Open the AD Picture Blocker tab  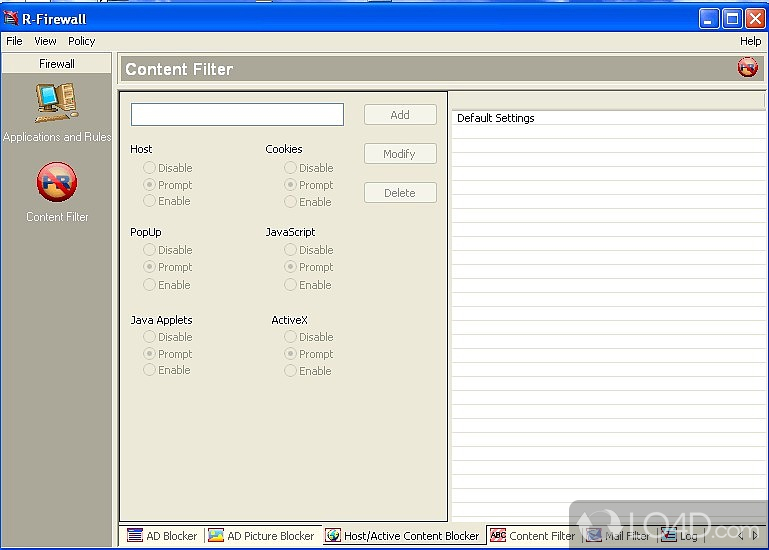(x=262, y=536)
